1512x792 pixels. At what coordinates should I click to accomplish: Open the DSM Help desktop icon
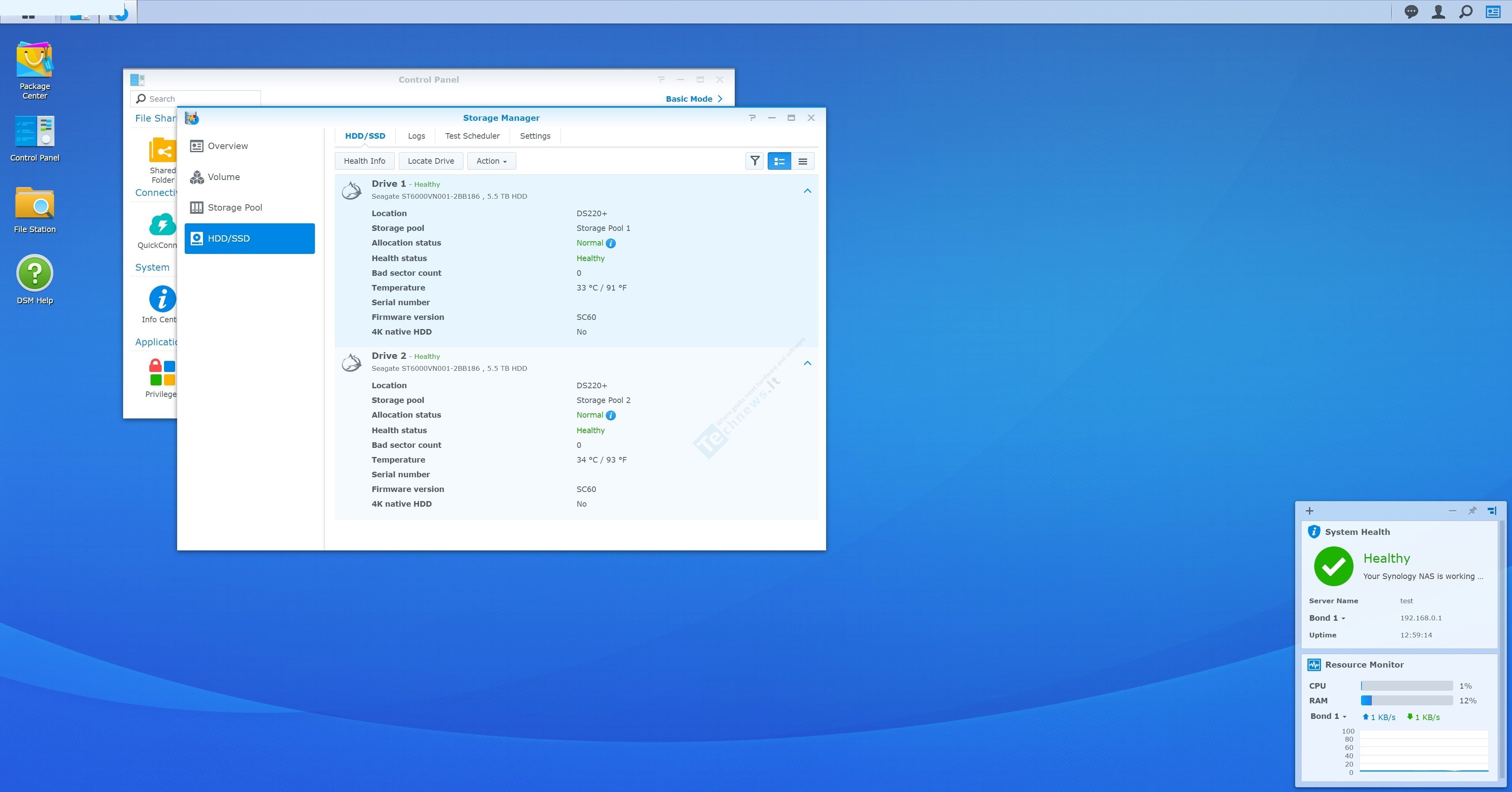pyautogui.click(x=35, y=279)
